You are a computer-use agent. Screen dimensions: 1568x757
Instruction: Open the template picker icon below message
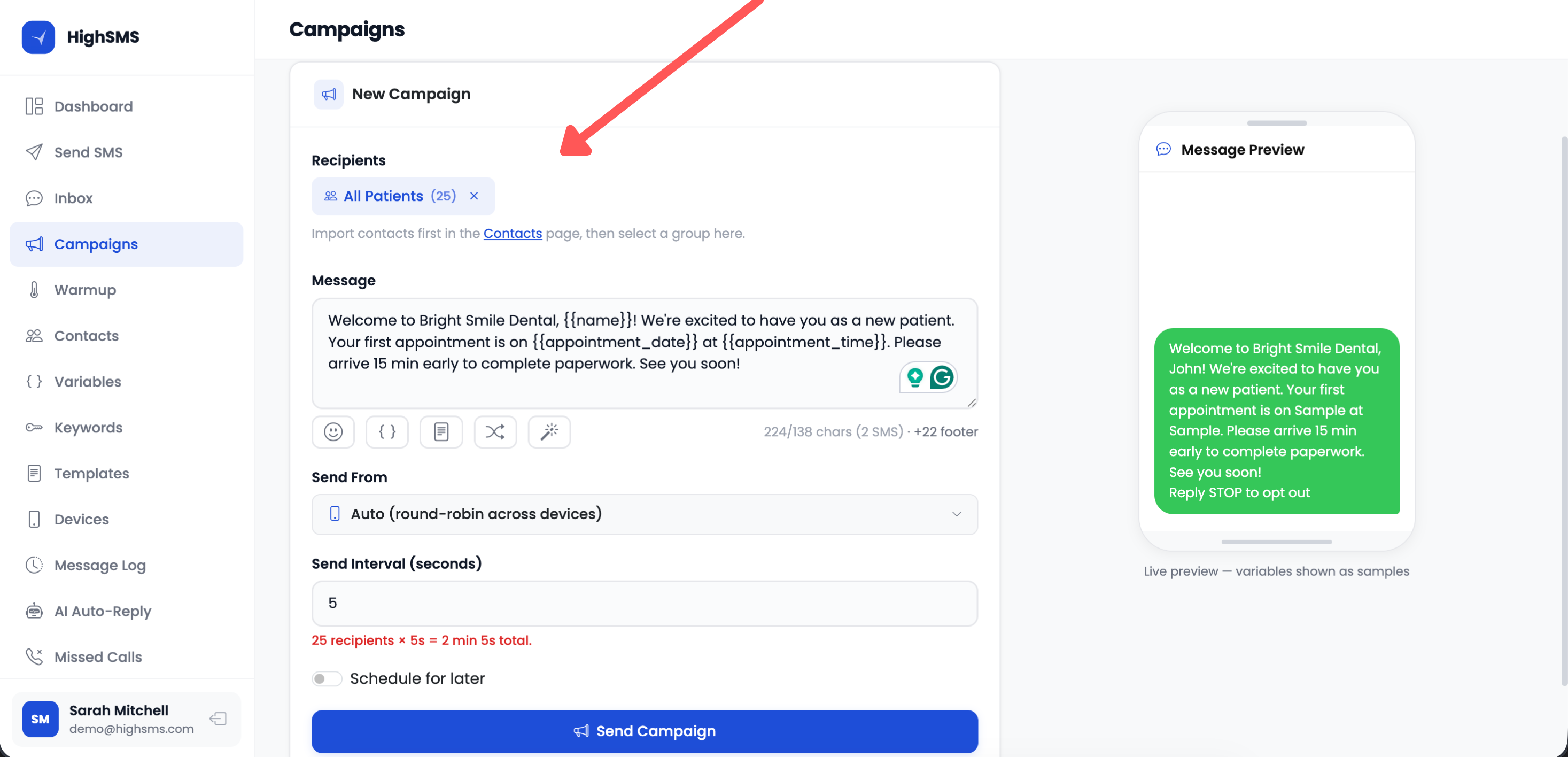(441, 432)
